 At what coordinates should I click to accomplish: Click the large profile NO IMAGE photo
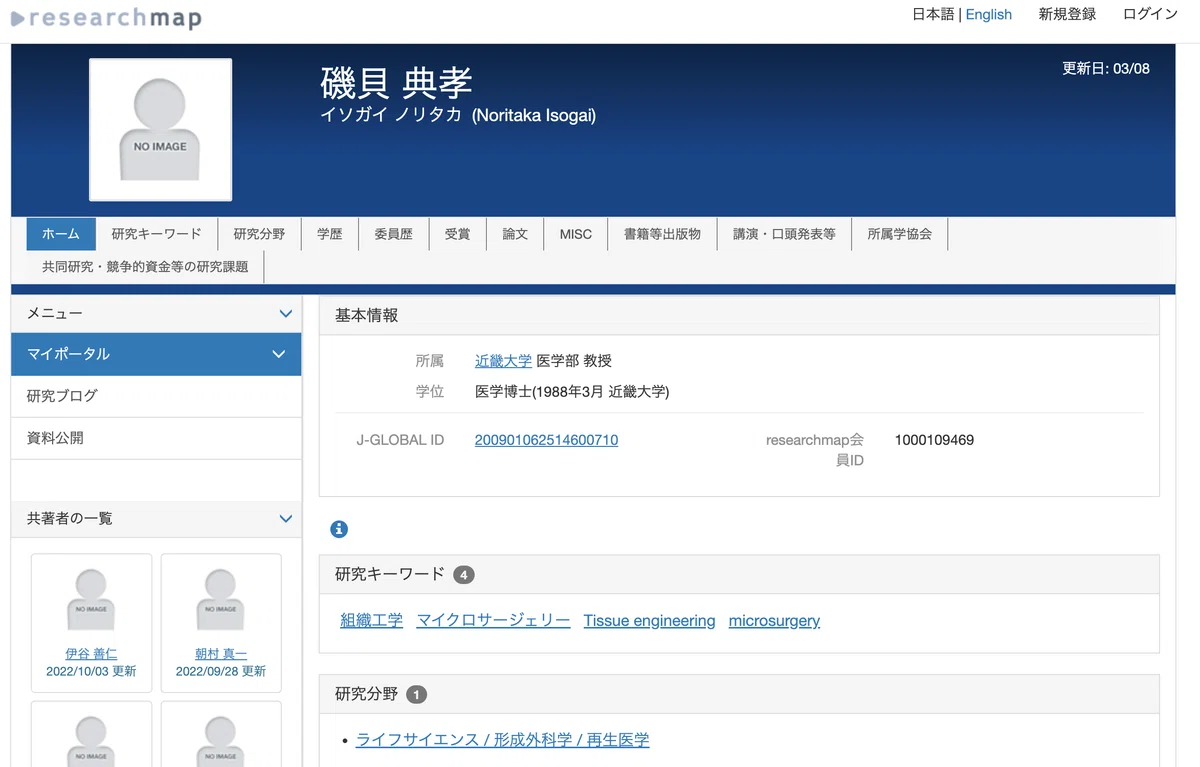tap(160, 130)
